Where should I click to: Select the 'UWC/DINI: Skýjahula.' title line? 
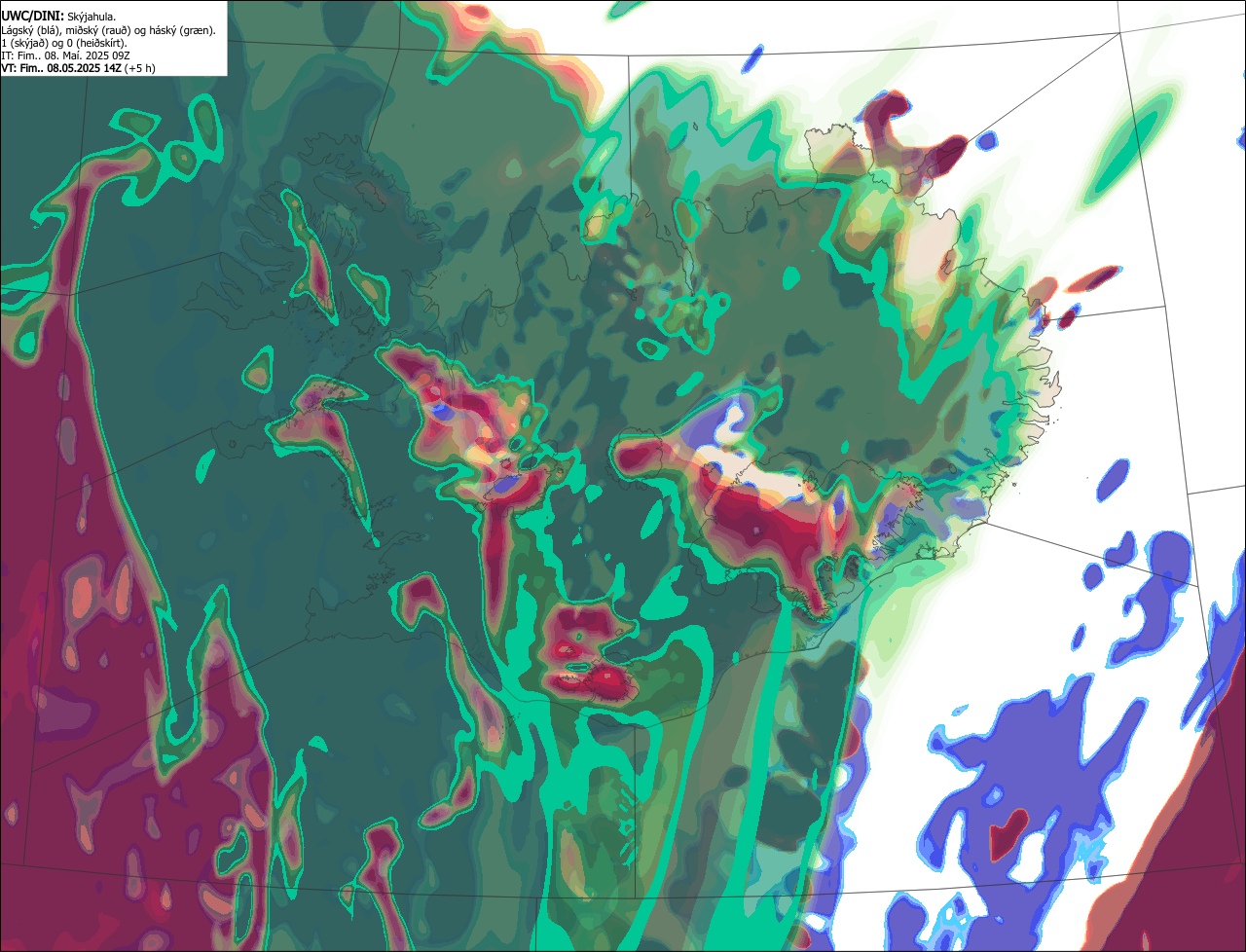pyautogui.click(x=59, y=17)
